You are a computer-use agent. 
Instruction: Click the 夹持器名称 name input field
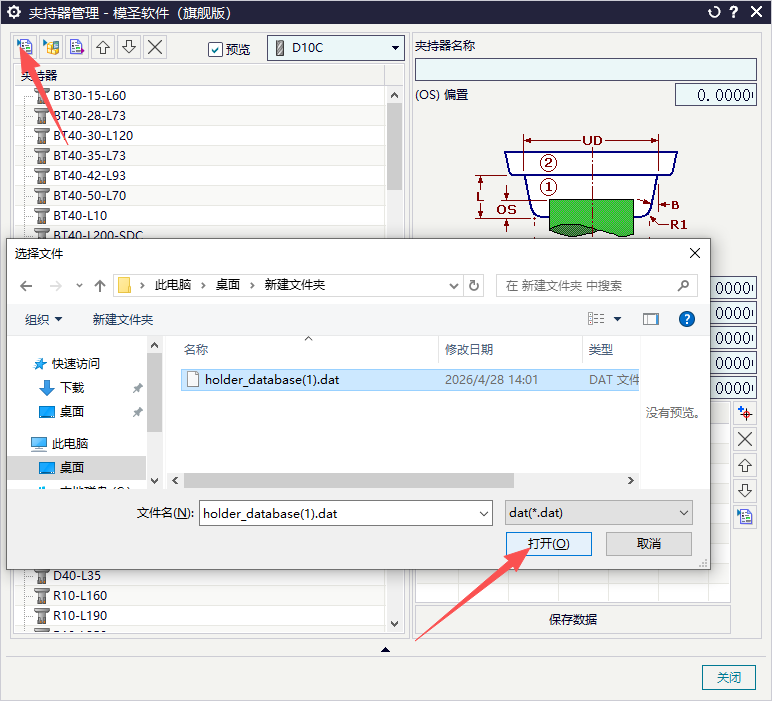[585, 69]
